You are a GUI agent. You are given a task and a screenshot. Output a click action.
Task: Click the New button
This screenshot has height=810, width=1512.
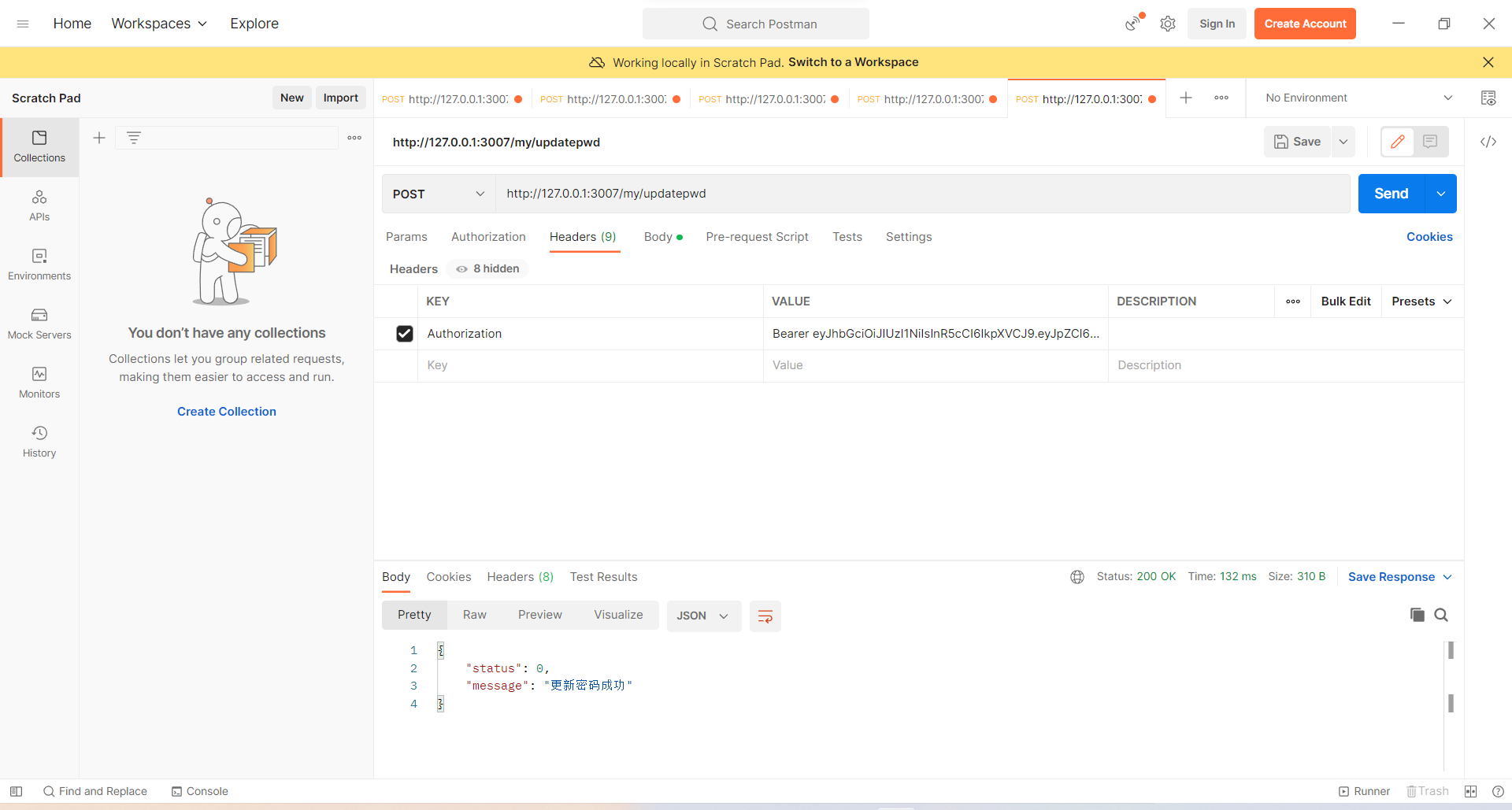291,98
